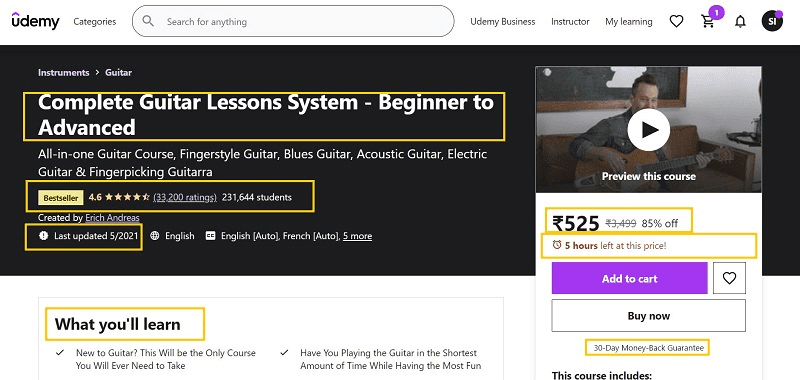Viewport: 800px width, 380px height.
Task: Open Udemy Business from the header
Action: [503, 21]
